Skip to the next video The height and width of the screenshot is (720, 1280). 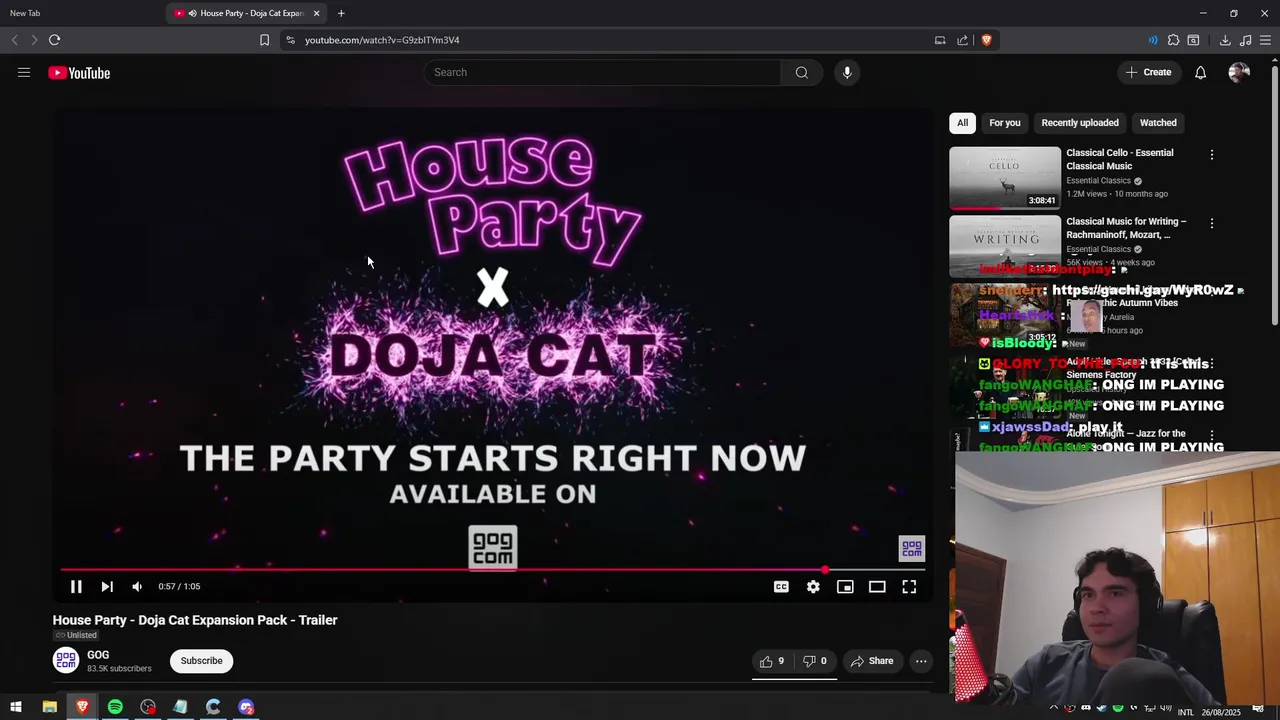click(x=107, y=587)
